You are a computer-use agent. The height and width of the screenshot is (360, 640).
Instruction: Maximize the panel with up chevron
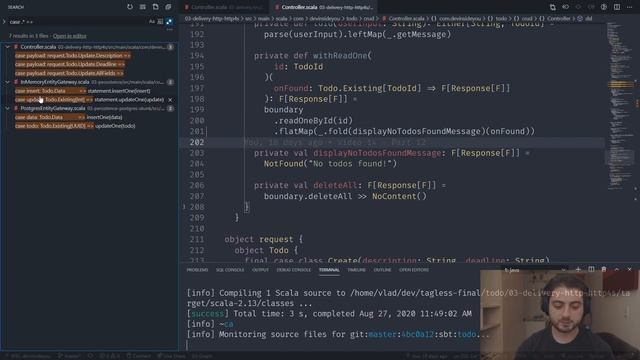click(x=617, y=269)
